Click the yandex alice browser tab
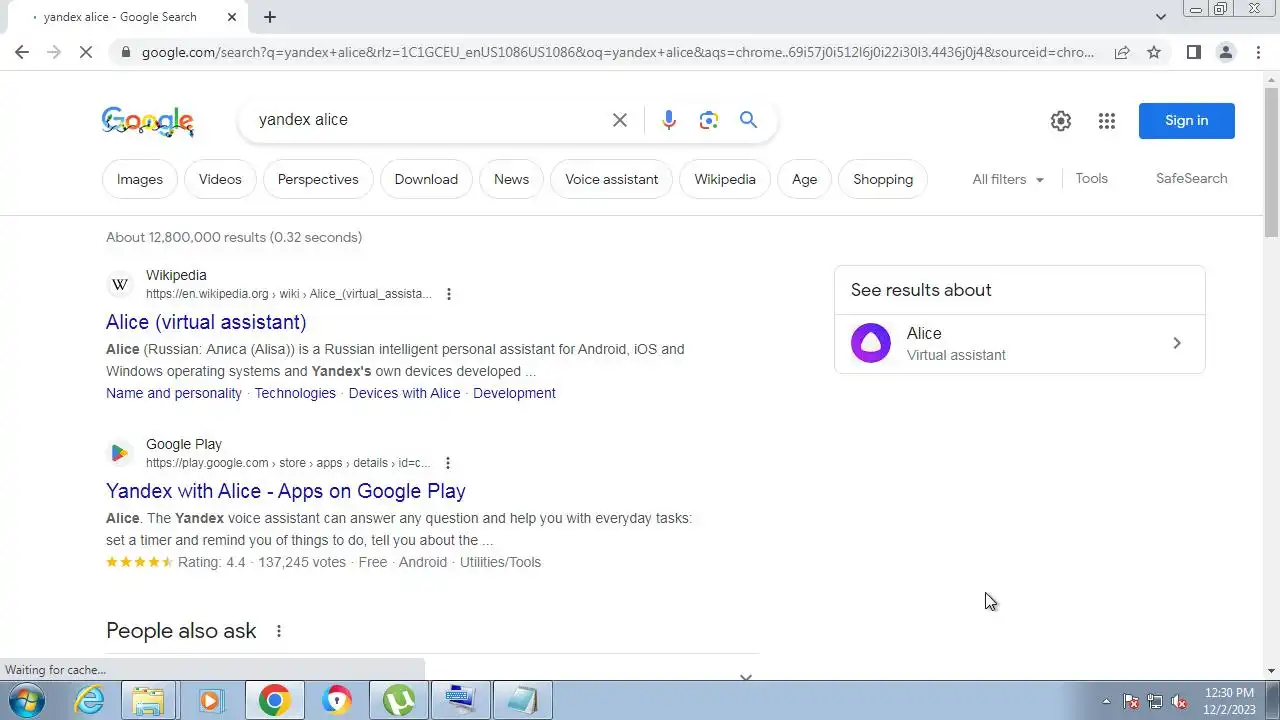This screenshot has height=720, width=1280. click(x=128, y=17)
